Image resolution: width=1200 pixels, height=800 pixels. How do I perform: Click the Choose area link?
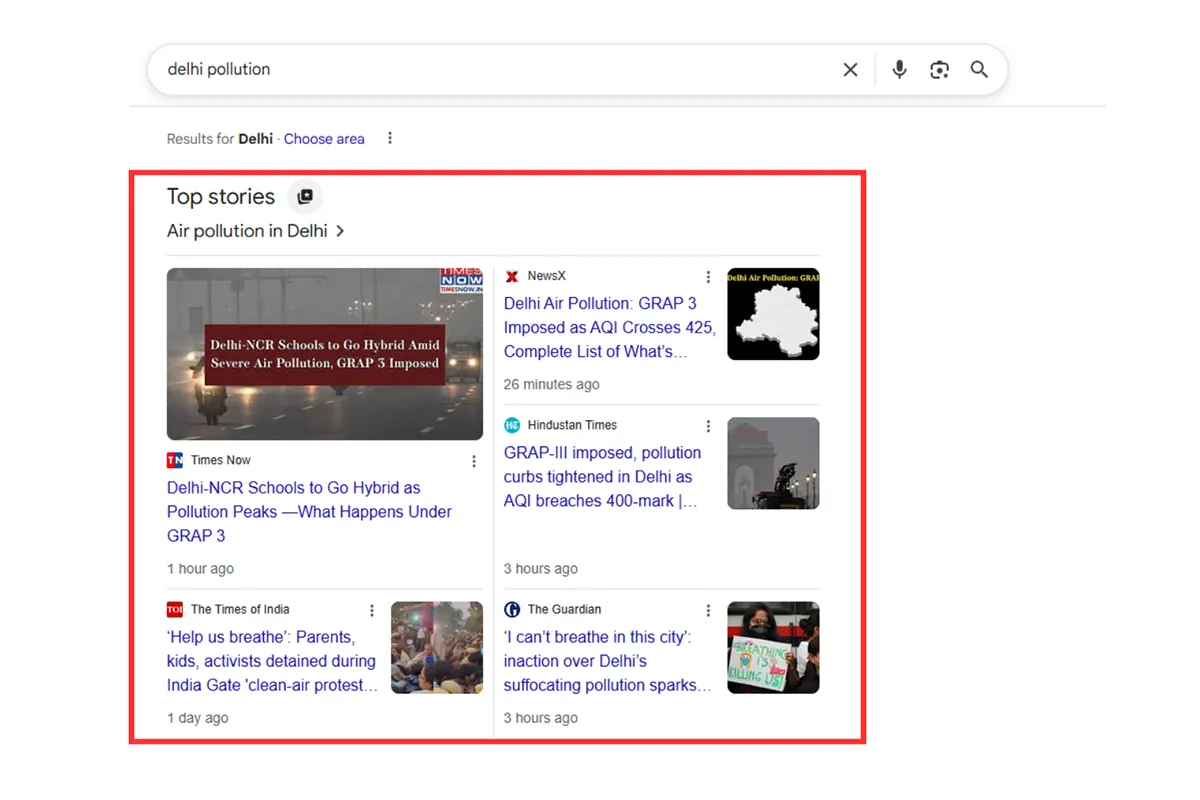tap(324, 138)
